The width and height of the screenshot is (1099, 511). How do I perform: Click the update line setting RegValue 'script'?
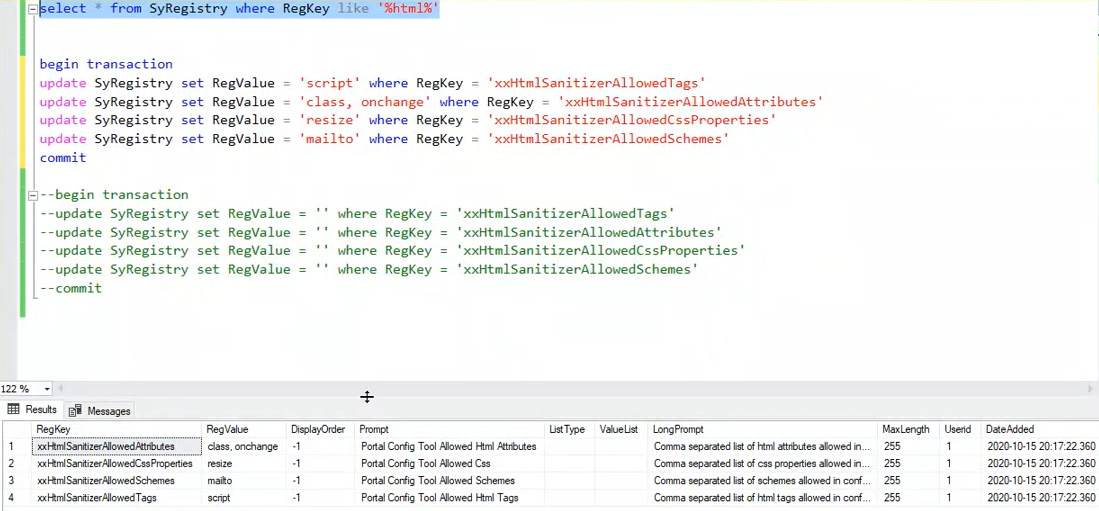(372, 83)
